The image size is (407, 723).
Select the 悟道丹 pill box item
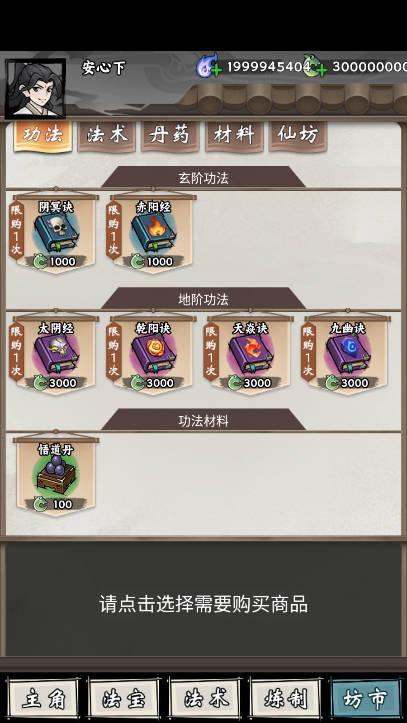coord(56,476)
